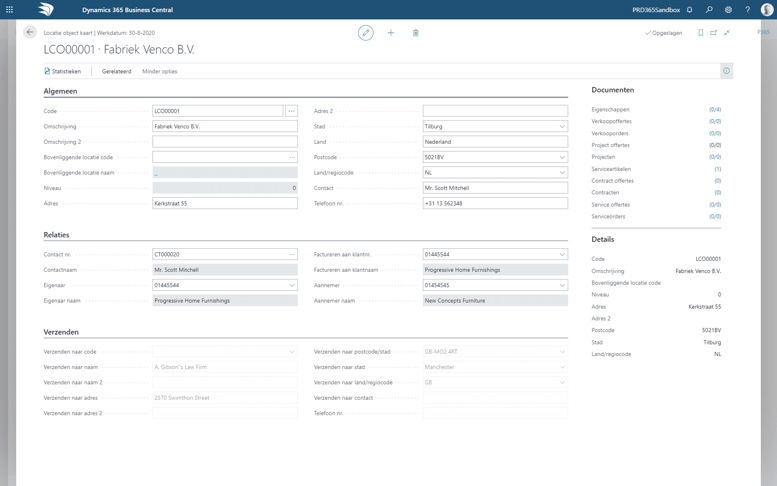Image resolution: width=777 pixels, height=486 pixels.
Task: Open the app launcher waffle menu
Action: [9, 9]
